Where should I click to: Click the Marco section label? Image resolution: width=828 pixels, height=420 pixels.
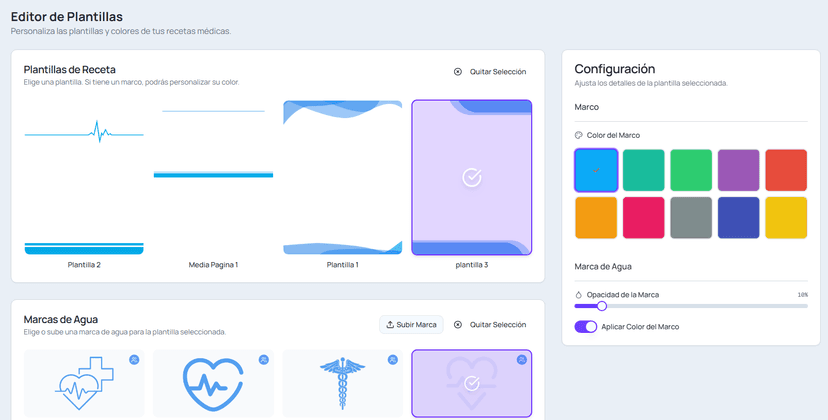[x=587, y=107]
